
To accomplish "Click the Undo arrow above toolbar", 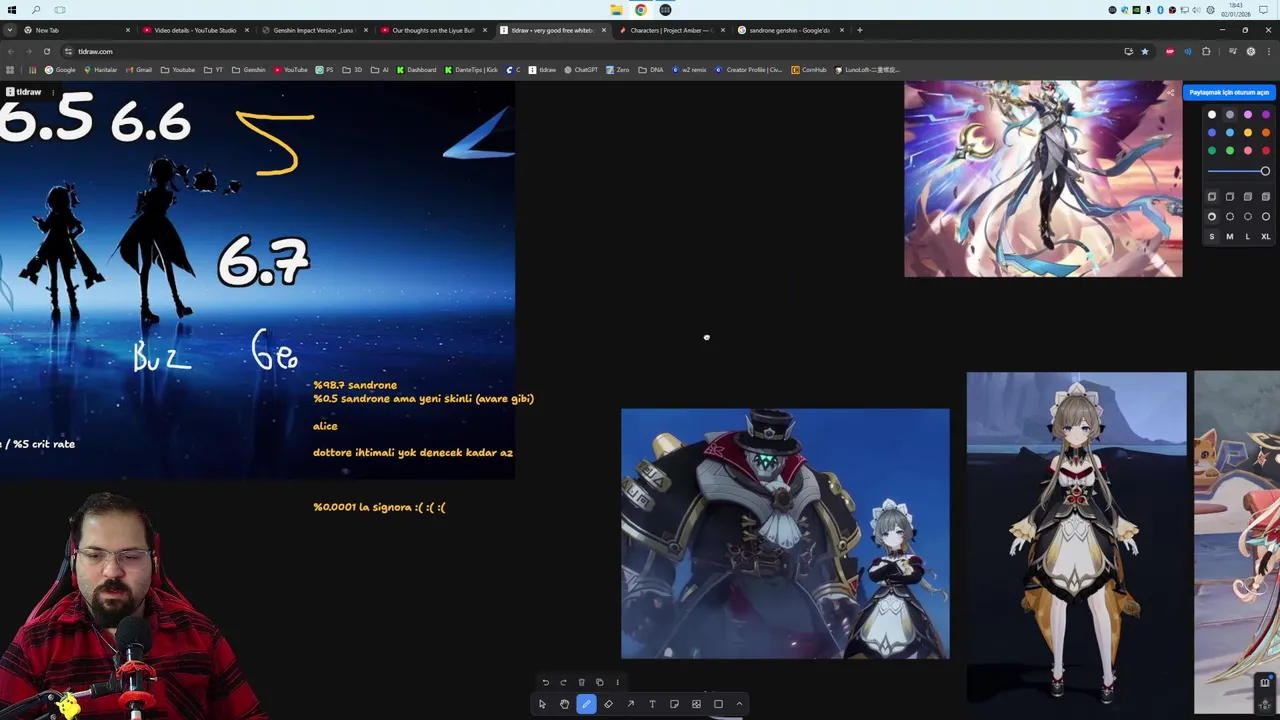I will click(545, 682).
